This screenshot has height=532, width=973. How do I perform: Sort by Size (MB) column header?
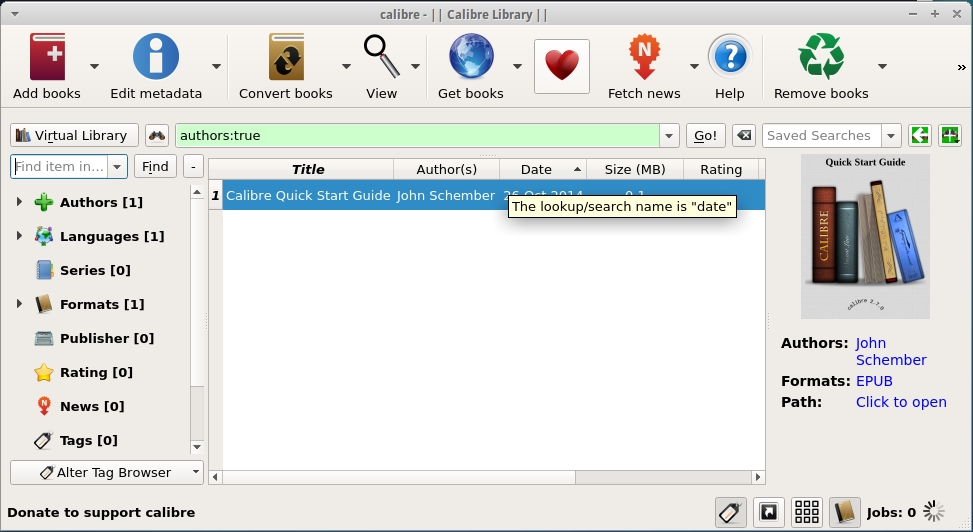point(635,169)
